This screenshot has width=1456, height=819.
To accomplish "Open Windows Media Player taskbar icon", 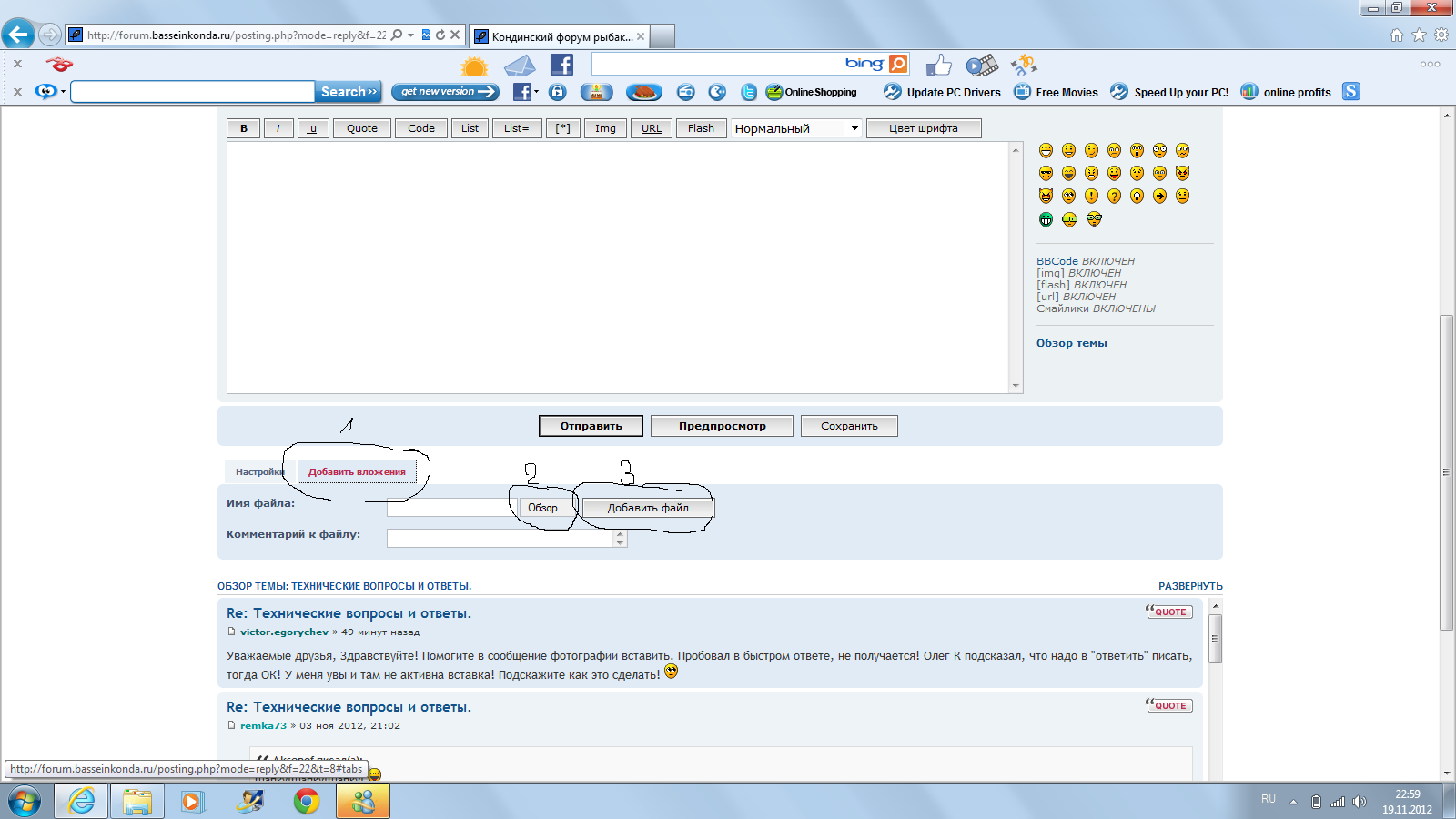I will tap(193, 802).
